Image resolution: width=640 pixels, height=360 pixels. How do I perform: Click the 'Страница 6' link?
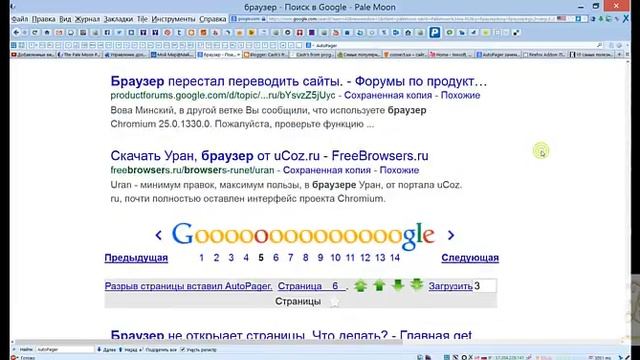coord(311,286)
